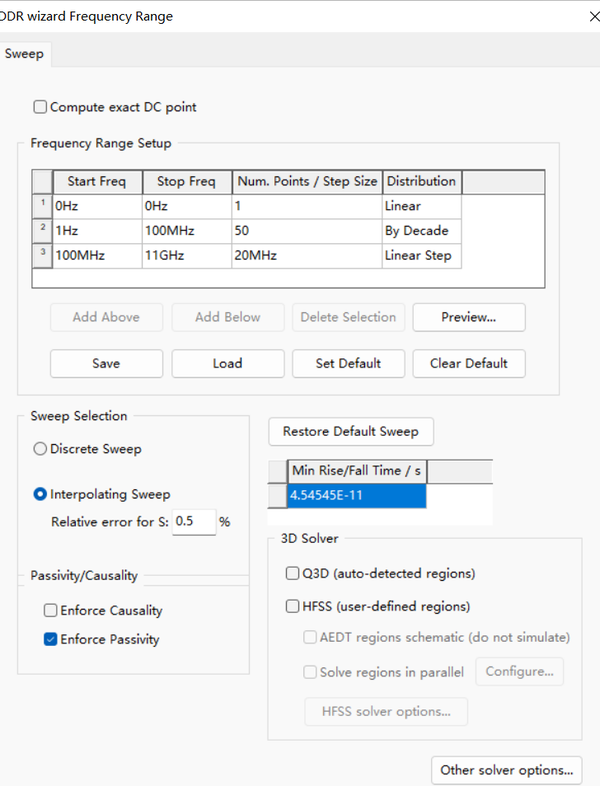Enable Q3D auto-detected regions checkbox
600x786 pixels.
click(293, 574)
